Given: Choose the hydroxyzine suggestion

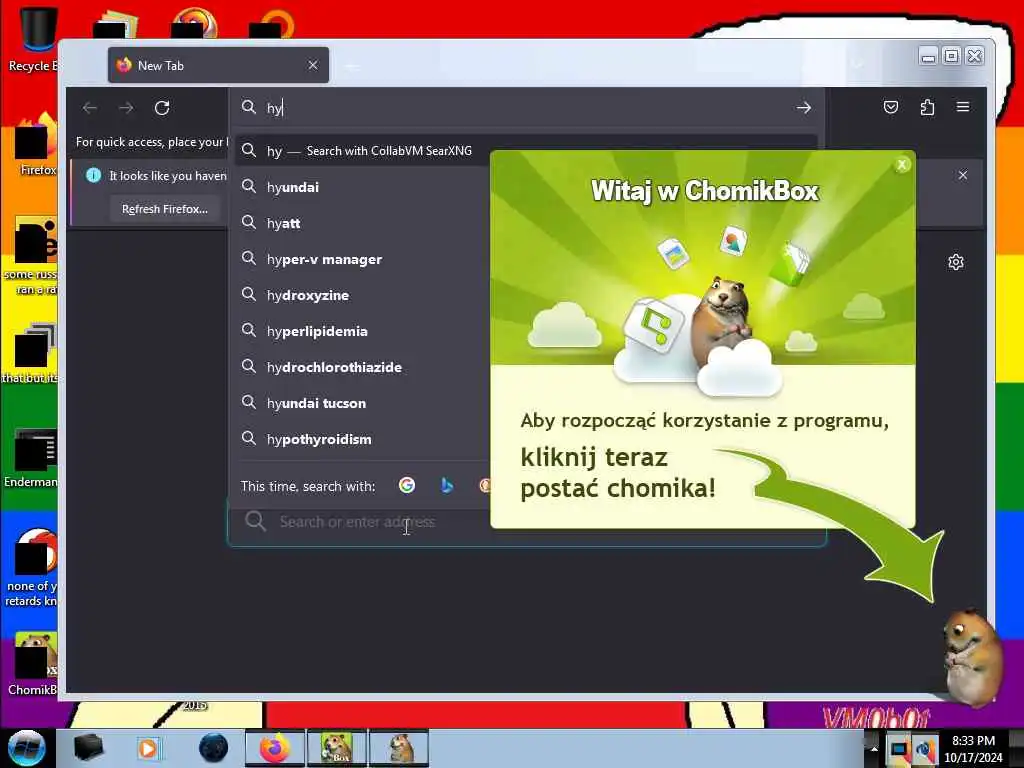Looking at the screenshot, I should (362, 295).
